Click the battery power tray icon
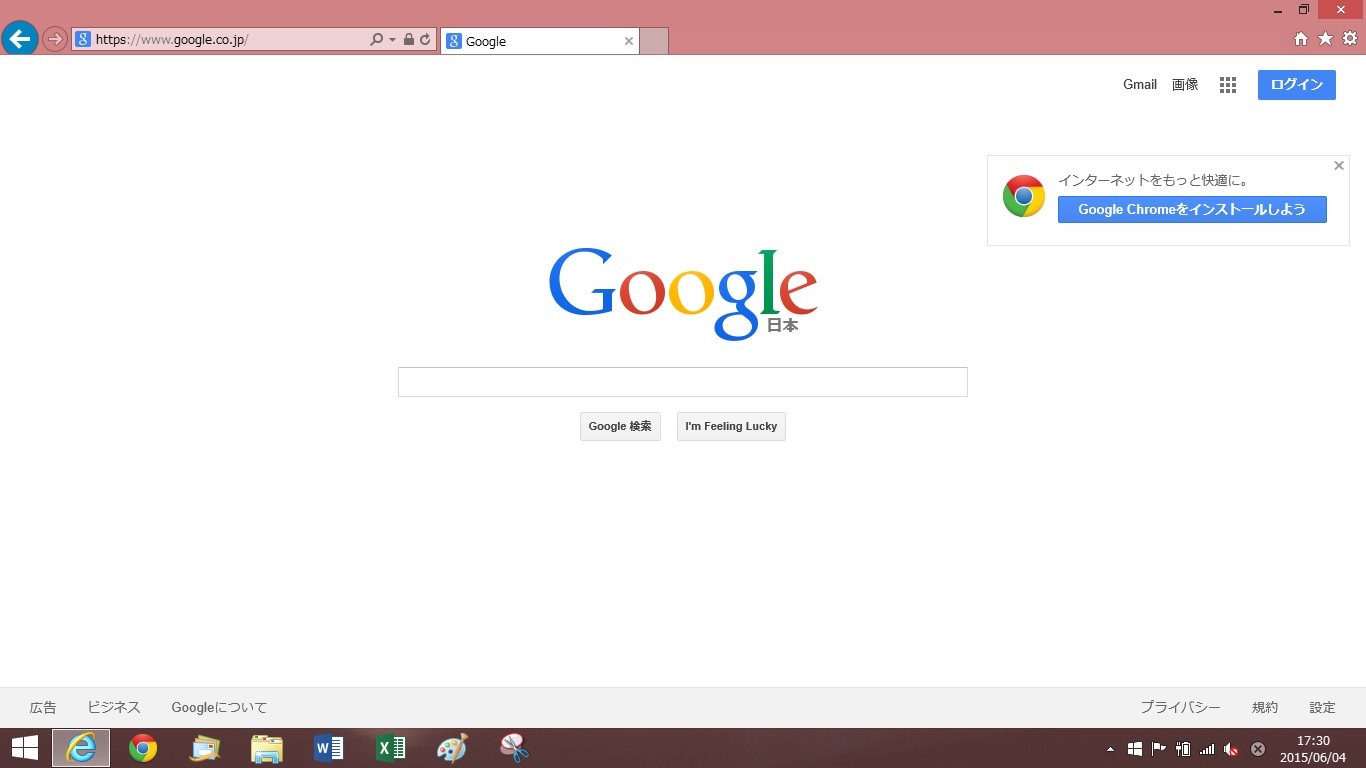Screen dimensions: 1366x768 [1183, 749]
